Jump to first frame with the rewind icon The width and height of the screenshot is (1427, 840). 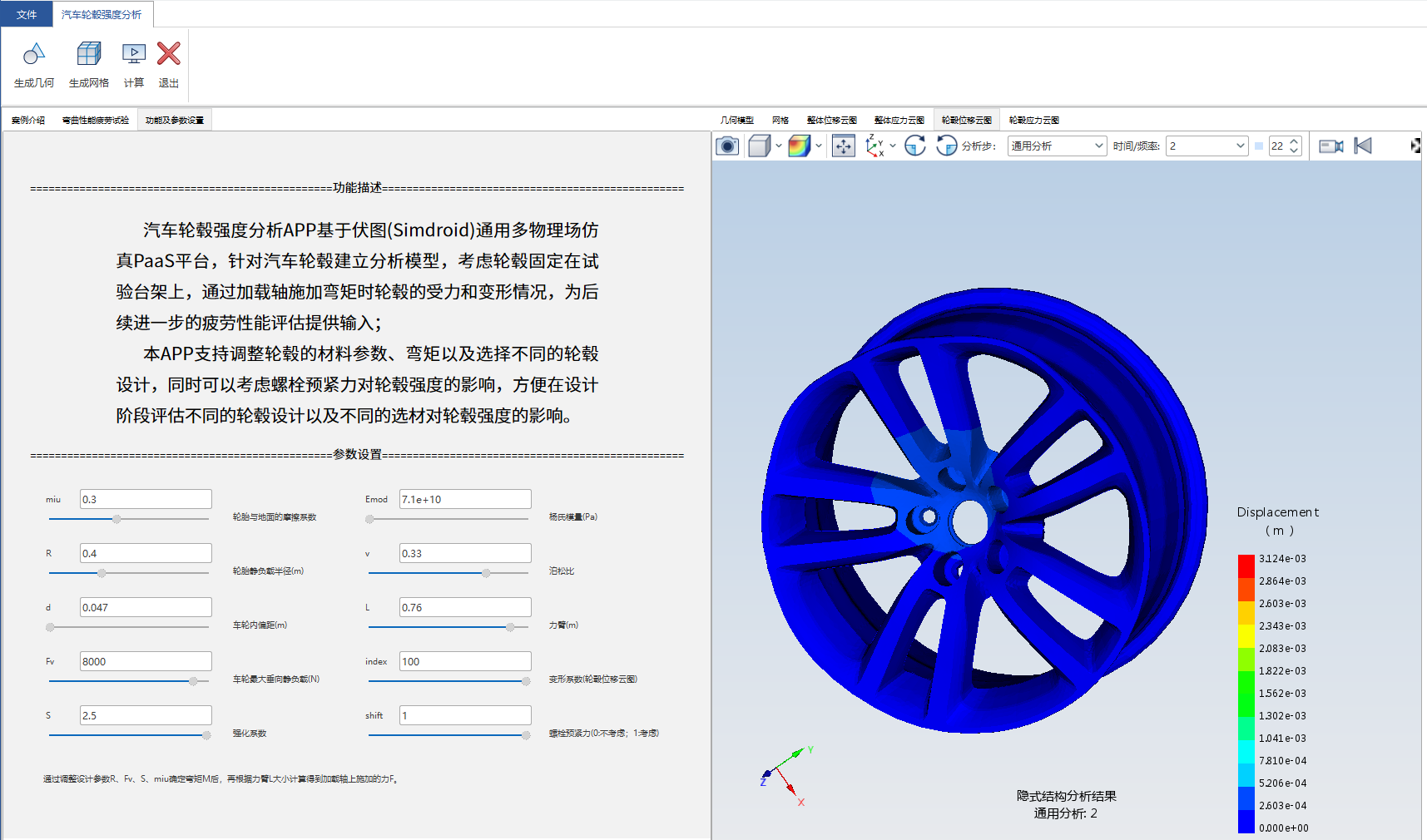(1363, 146)
